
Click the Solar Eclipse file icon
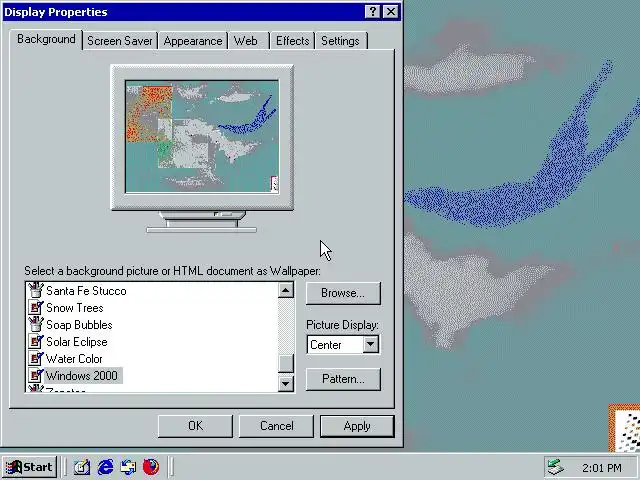(x=36, y=342)
